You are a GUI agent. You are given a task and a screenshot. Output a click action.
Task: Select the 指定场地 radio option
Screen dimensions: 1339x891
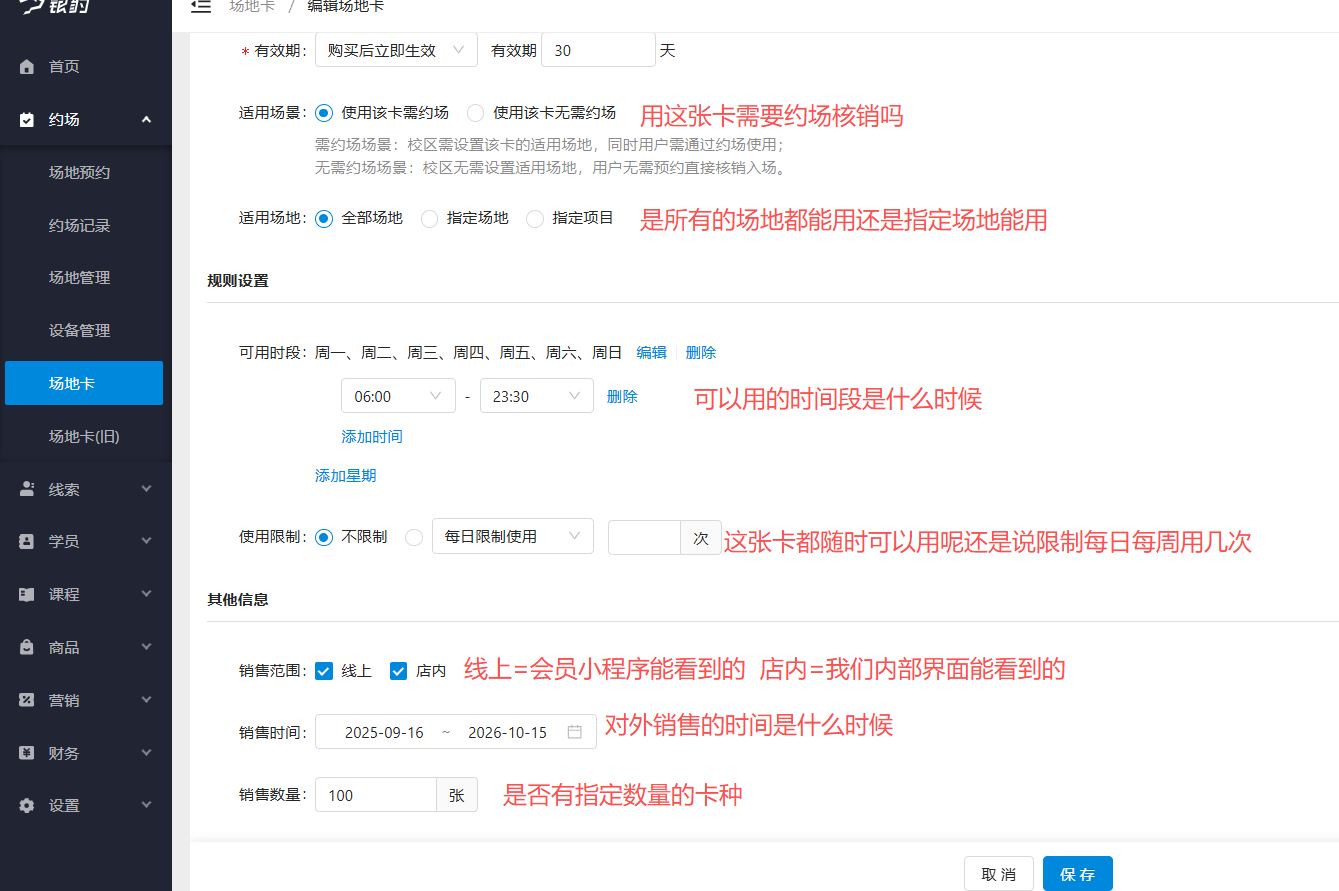429,218
